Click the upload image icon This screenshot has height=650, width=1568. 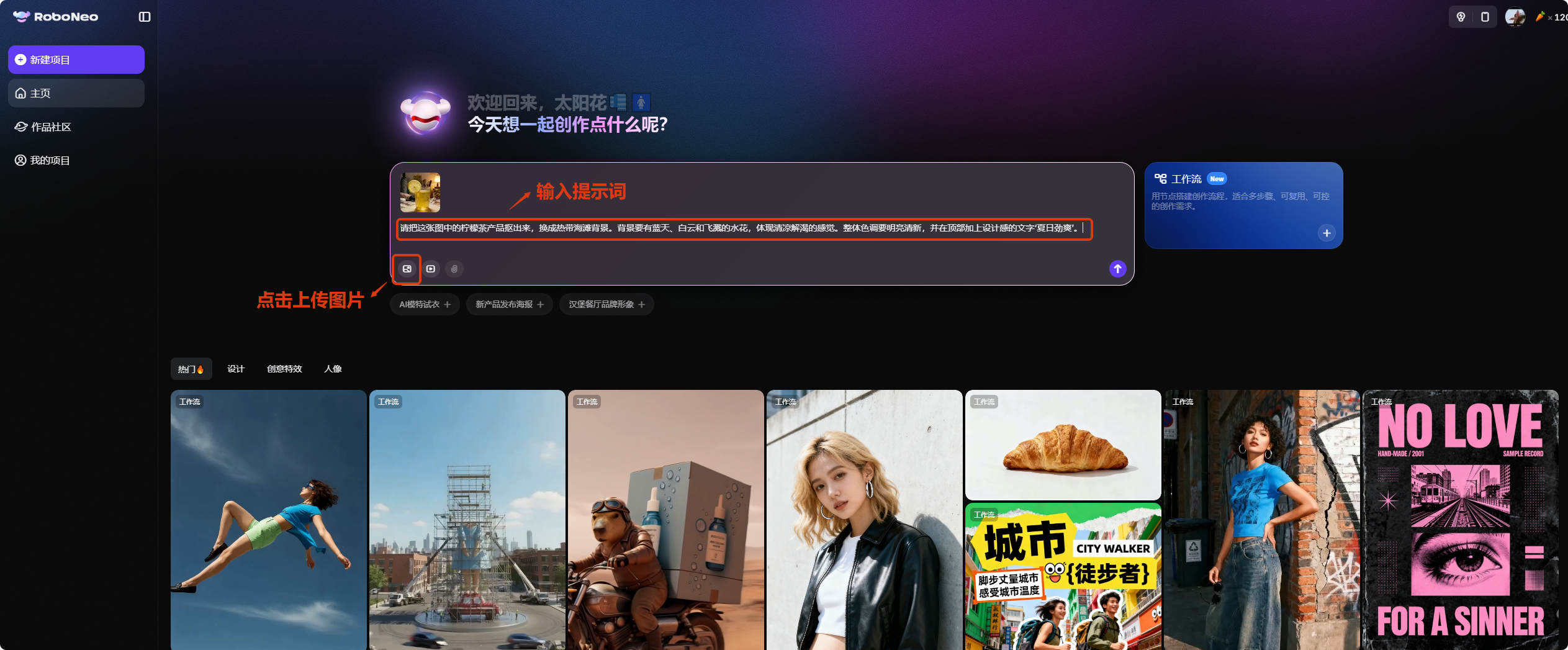pyautogui.click(x=407, y=269)
